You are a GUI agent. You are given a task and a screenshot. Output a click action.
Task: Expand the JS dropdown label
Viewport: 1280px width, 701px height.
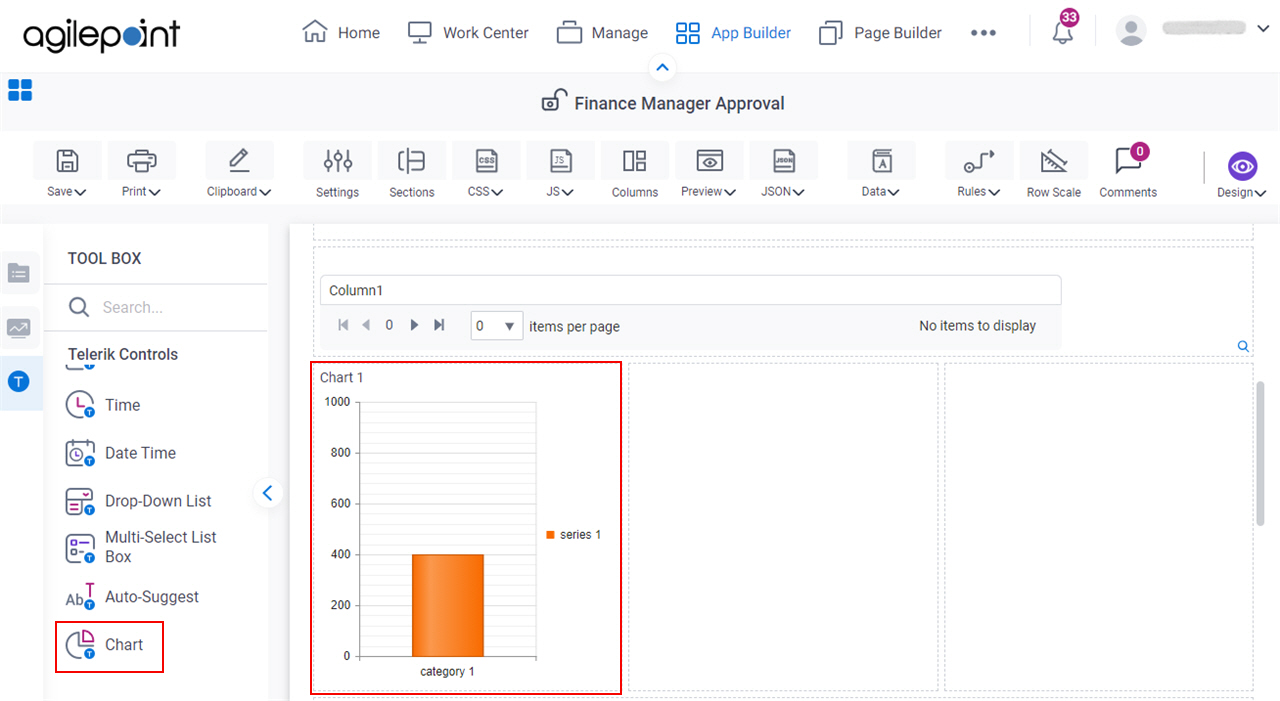pyautogui.click(x=561, y=191)
